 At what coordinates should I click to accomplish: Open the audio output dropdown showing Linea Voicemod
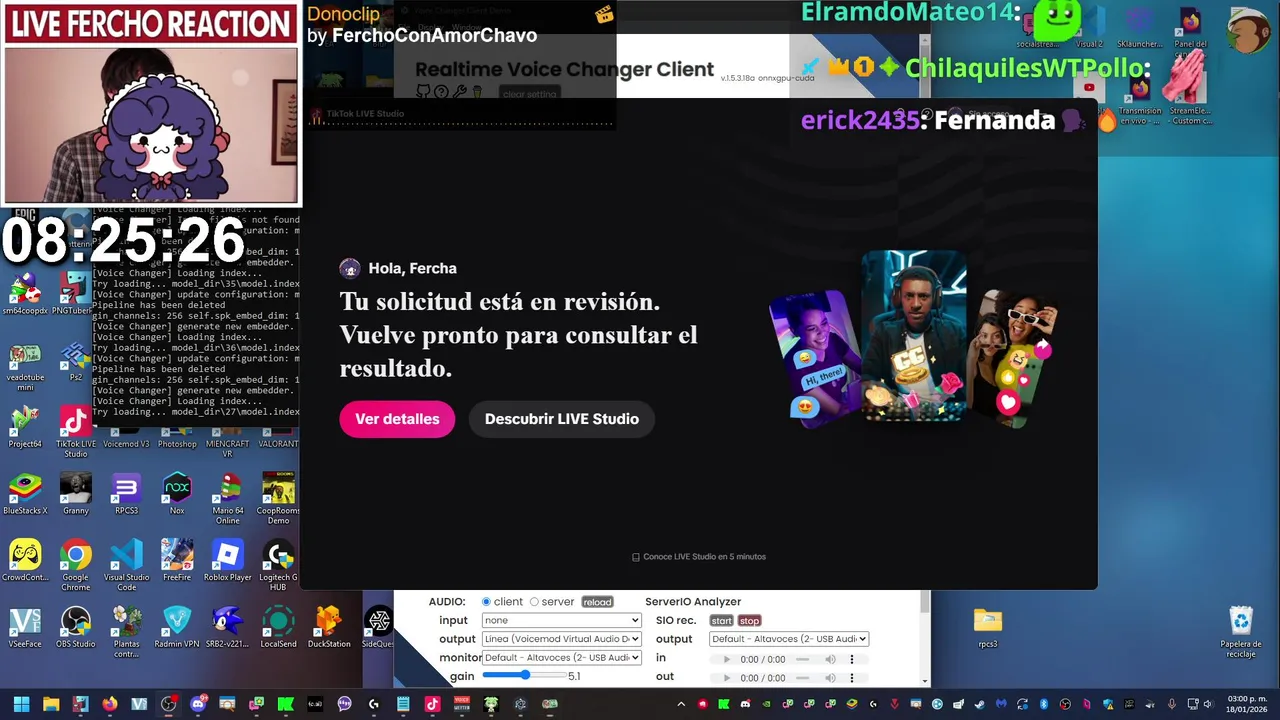(561, 639)
